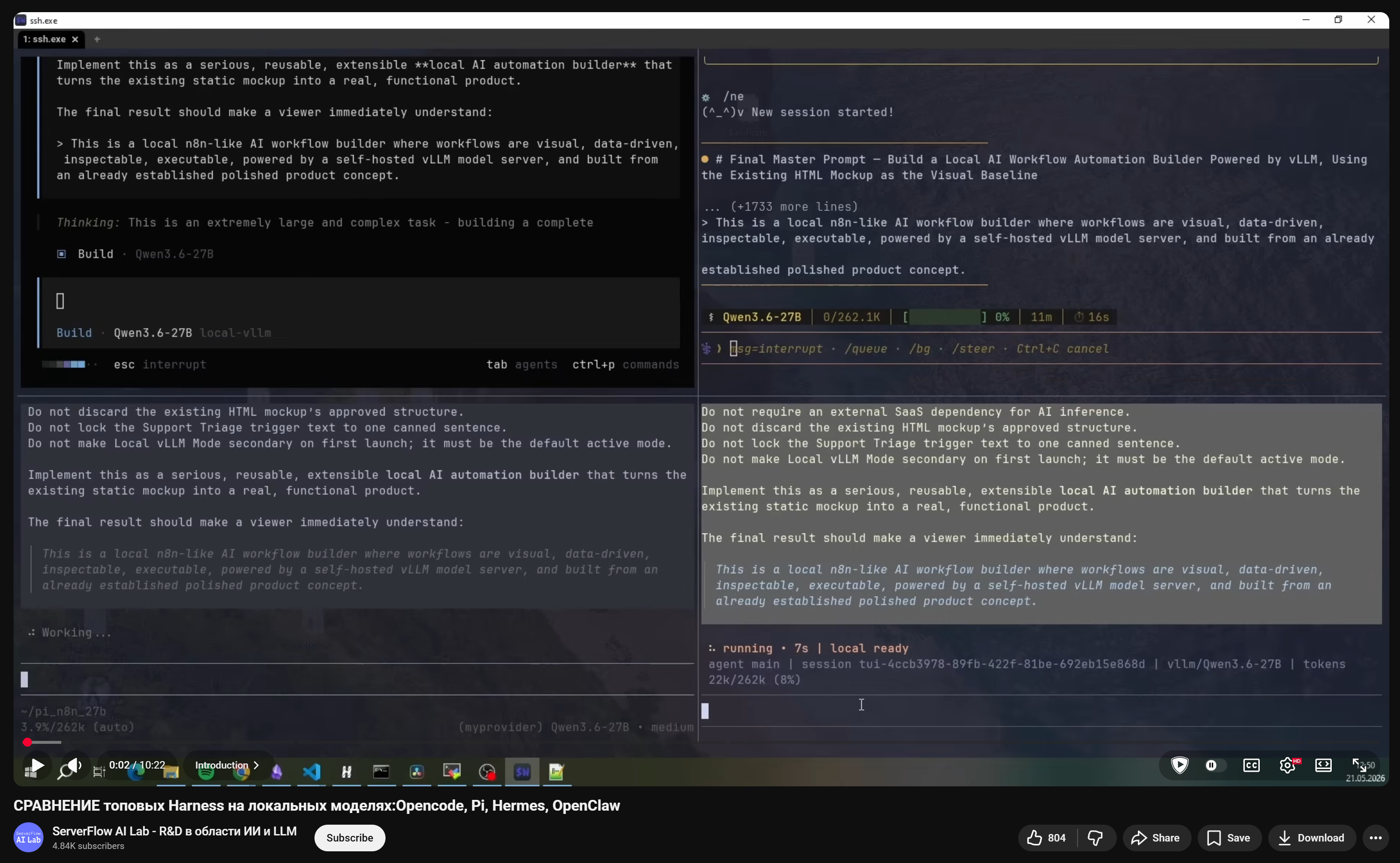Open the Introduction chapter list

click(x=227, y=765)
